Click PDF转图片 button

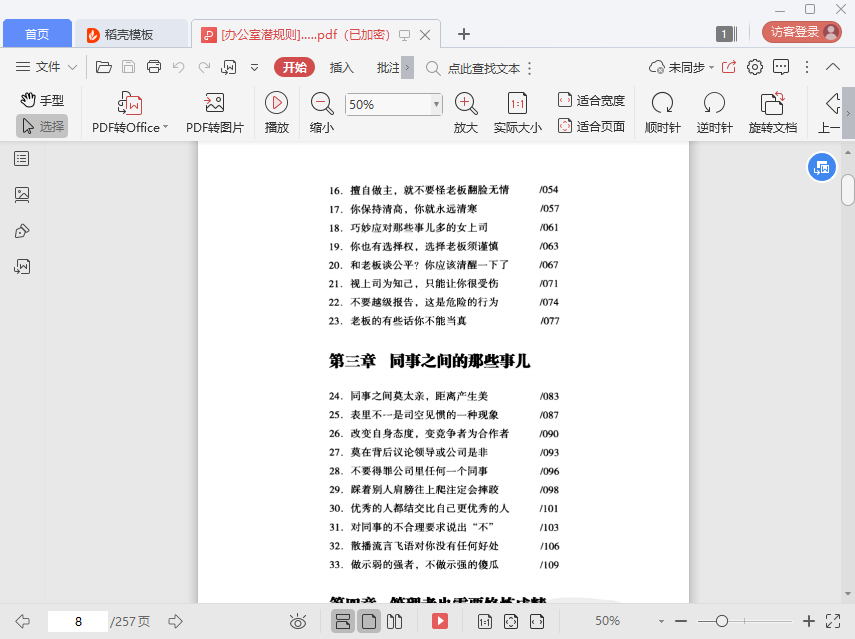tap(215, 113)
